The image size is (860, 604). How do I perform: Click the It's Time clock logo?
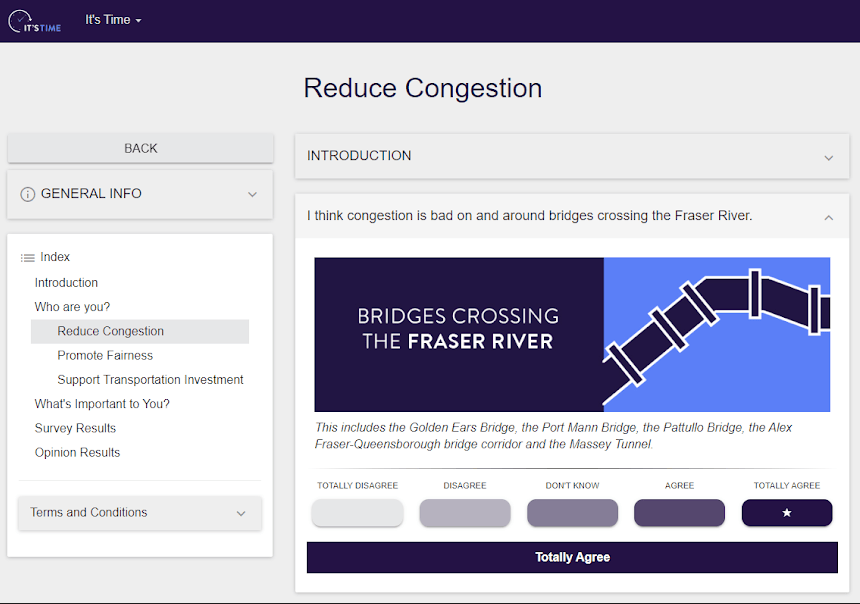click(34, 20)
